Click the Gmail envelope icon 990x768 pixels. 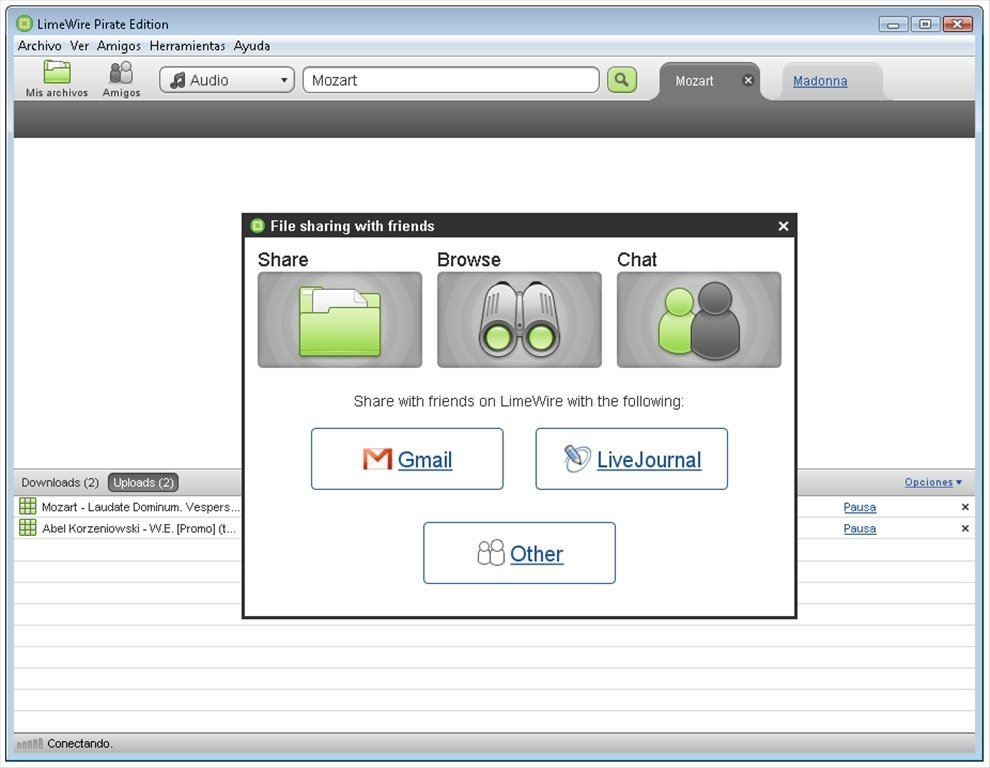click(x=378, y=459)
